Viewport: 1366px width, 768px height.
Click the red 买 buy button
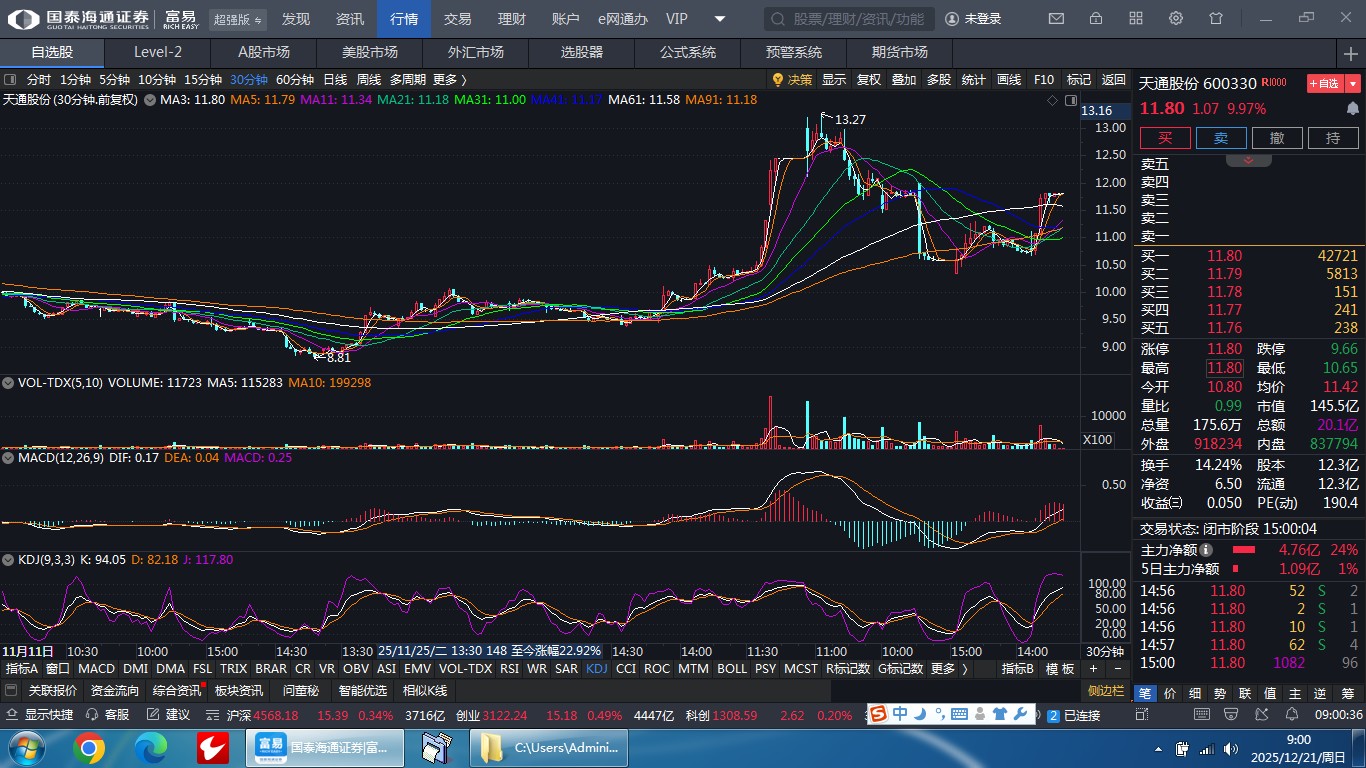(1165, 138)
